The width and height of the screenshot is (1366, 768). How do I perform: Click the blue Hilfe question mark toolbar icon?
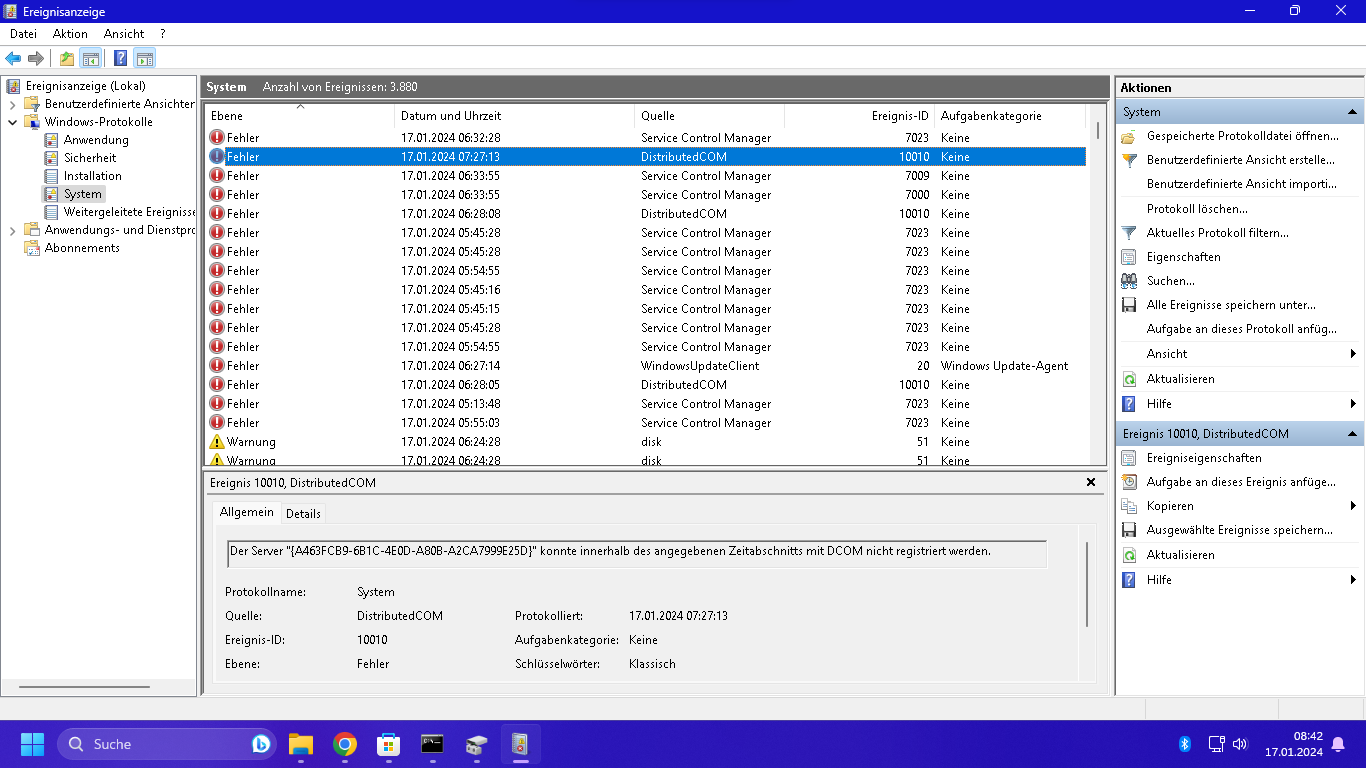click(120, 58)
